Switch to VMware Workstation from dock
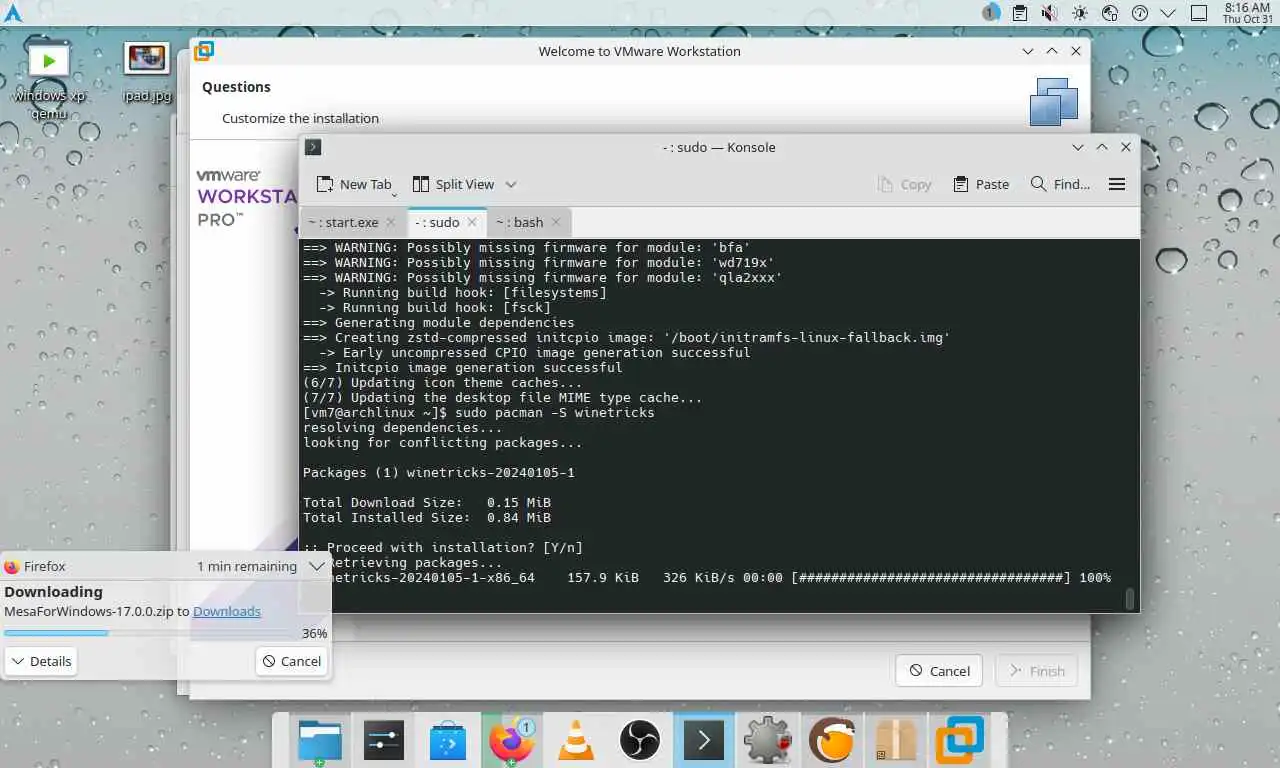This screenshot has height=768, width=1280. click(x=960, y=741)
